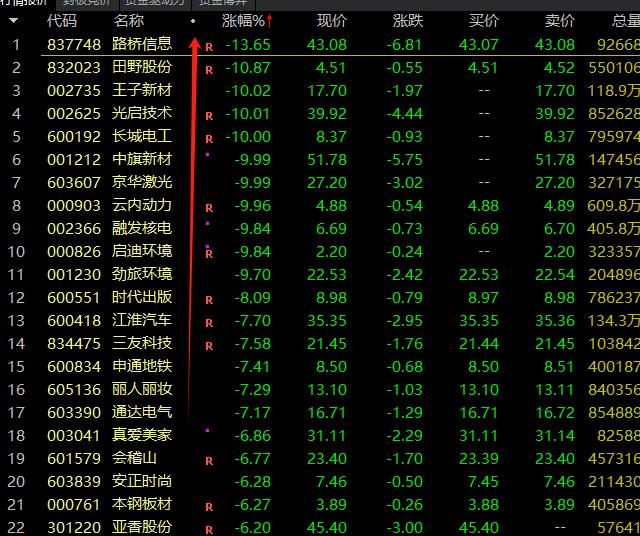Select stock name 三友科技

pos(142,343)
